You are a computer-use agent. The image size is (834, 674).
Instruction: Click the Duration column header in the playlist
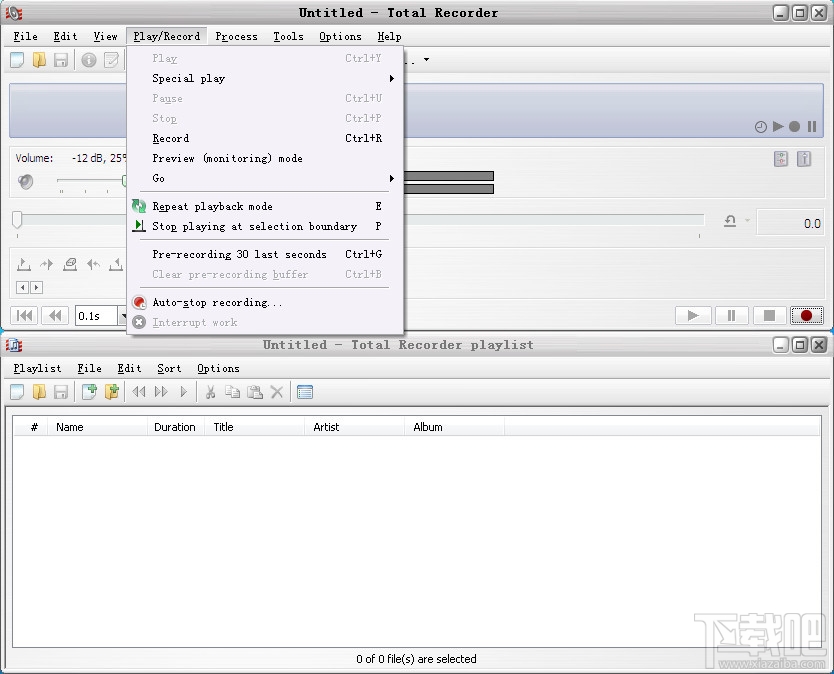(x=174, y=427)
